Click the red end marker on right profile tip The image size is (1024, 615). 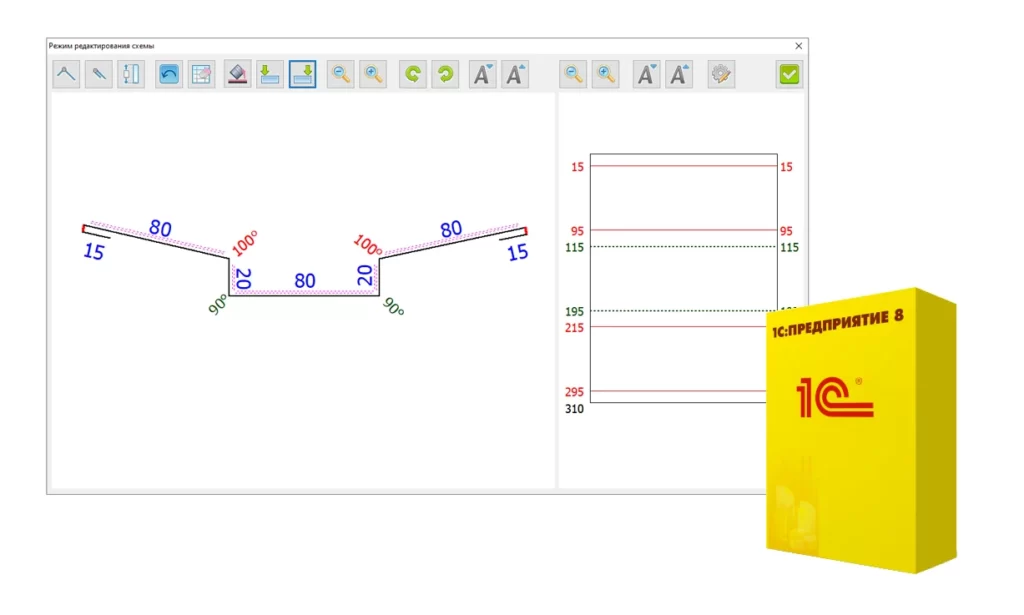tap(526, 231)
